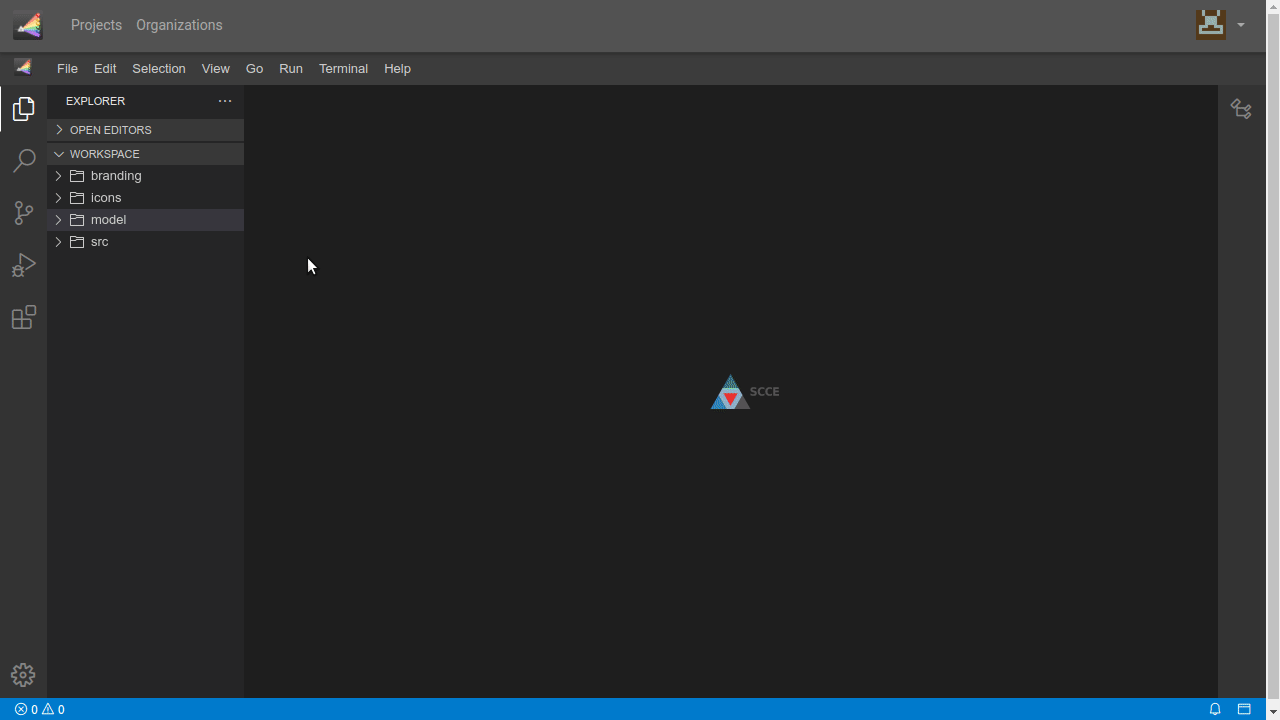Open the Help menu

[x=397, y=69]
